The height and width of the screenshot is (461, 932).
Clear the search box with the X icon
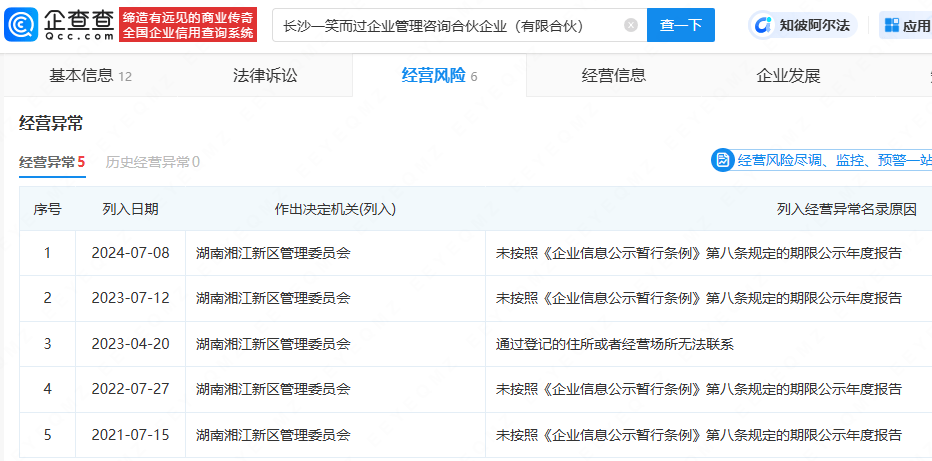coord(631,25)
